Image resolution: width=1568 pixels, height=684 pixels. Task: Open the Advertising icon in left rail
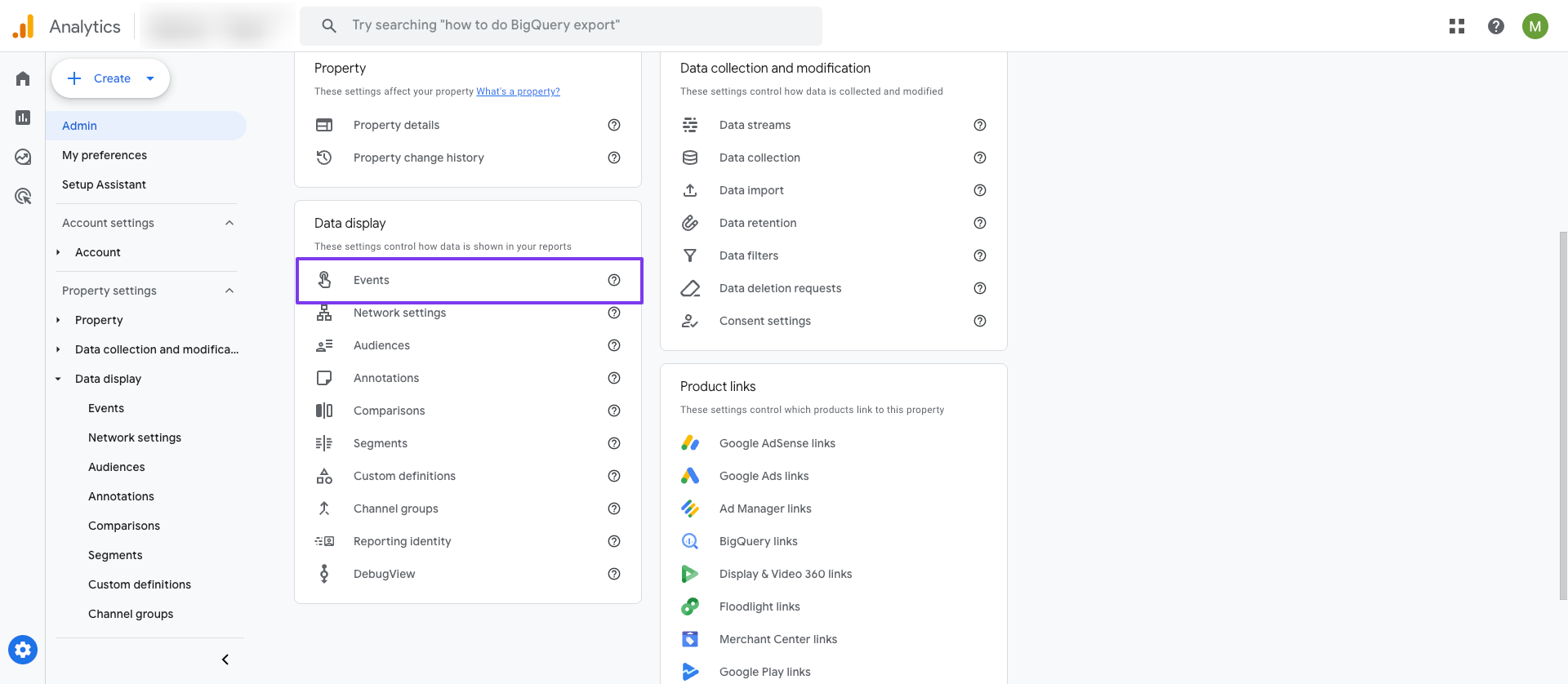pyautogui.click(x=23, y=196)
